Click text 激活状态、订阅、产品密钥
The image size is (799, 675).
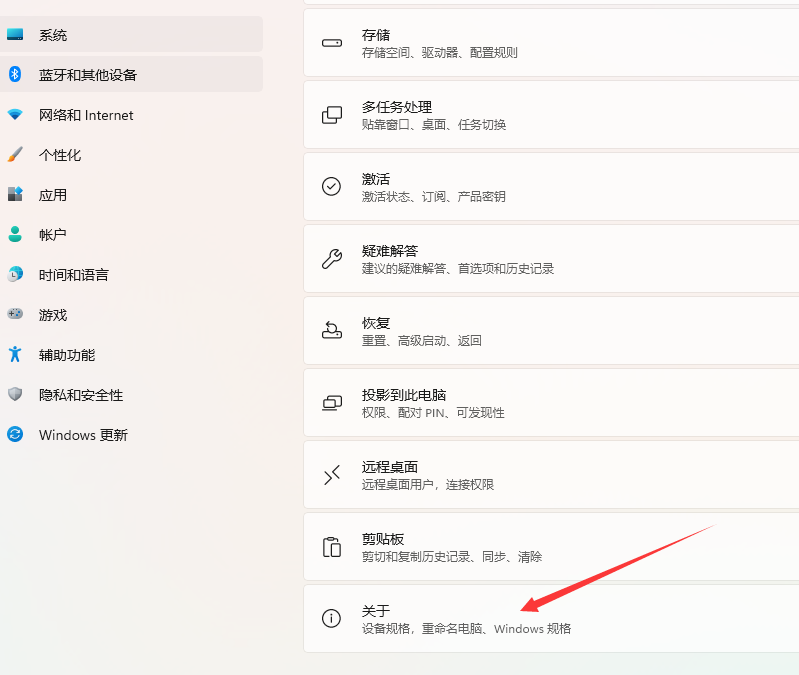tap(434, 196)
